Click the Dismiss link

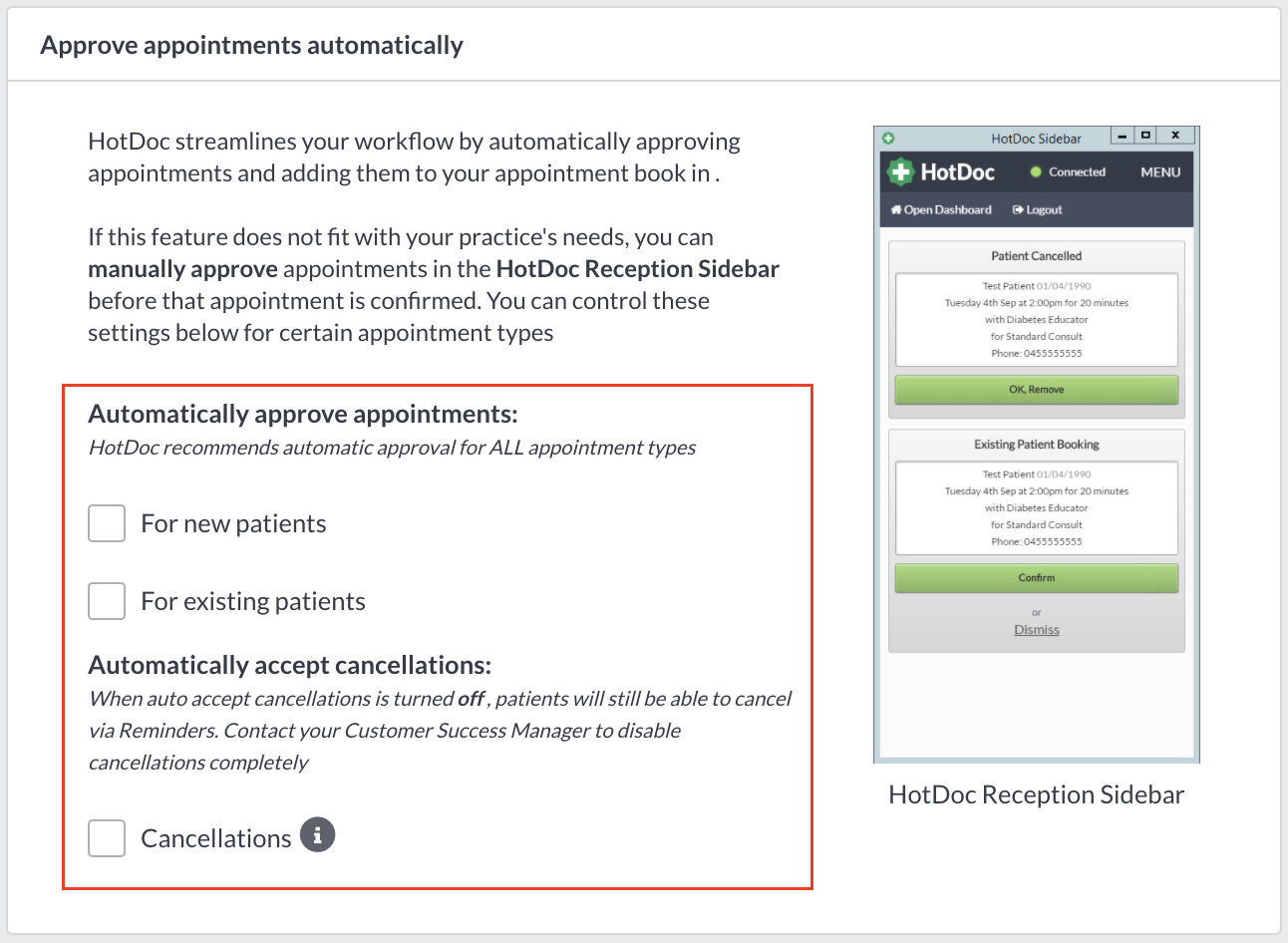(1037, 630)
